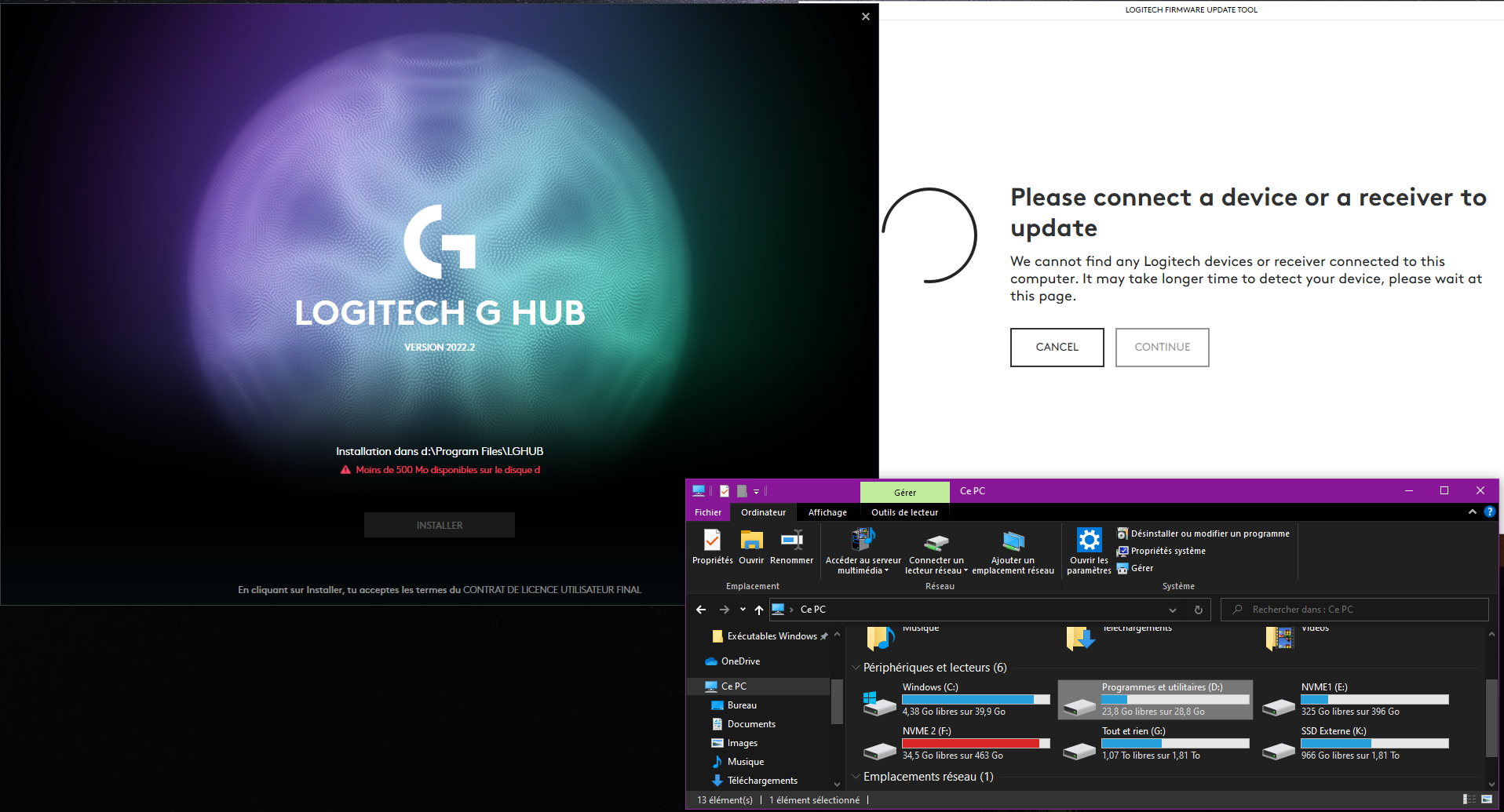1504x812 pixels.
Task: Go back with Explorer back arrow
Action: pyautogui.click(x=701, y=610)
